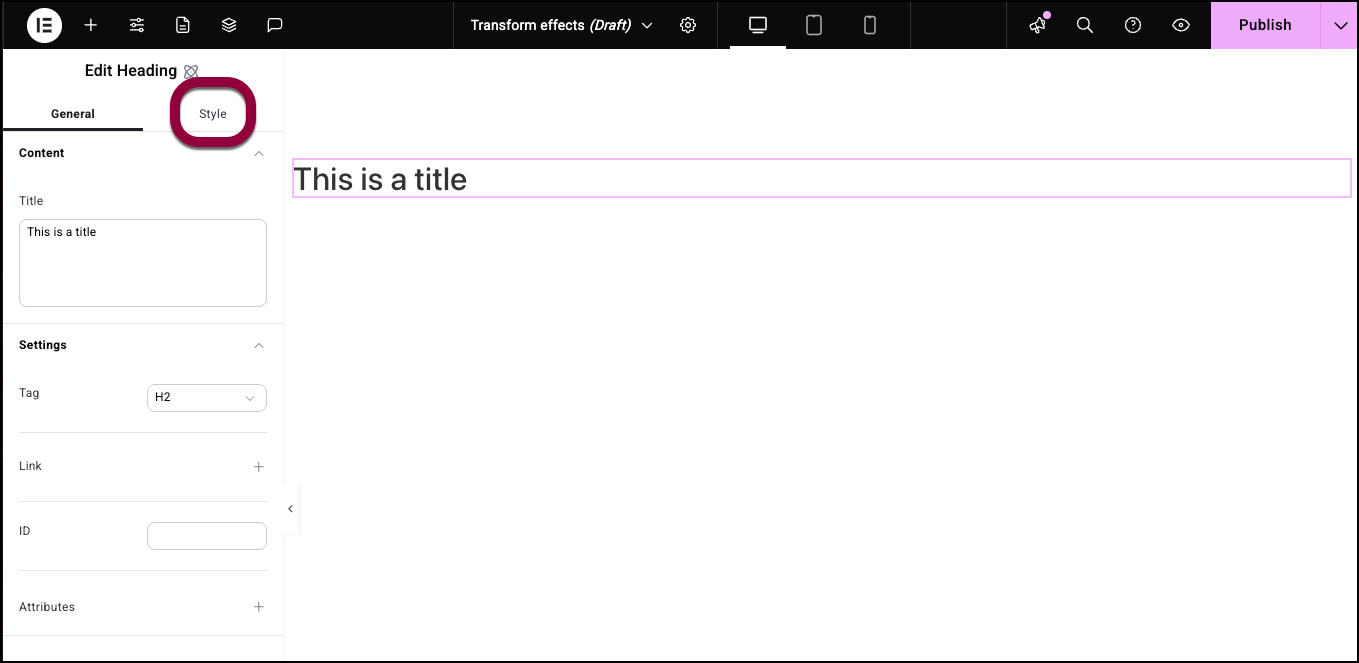
Task: Switch to mobile device view
Action: coord(870,25)
